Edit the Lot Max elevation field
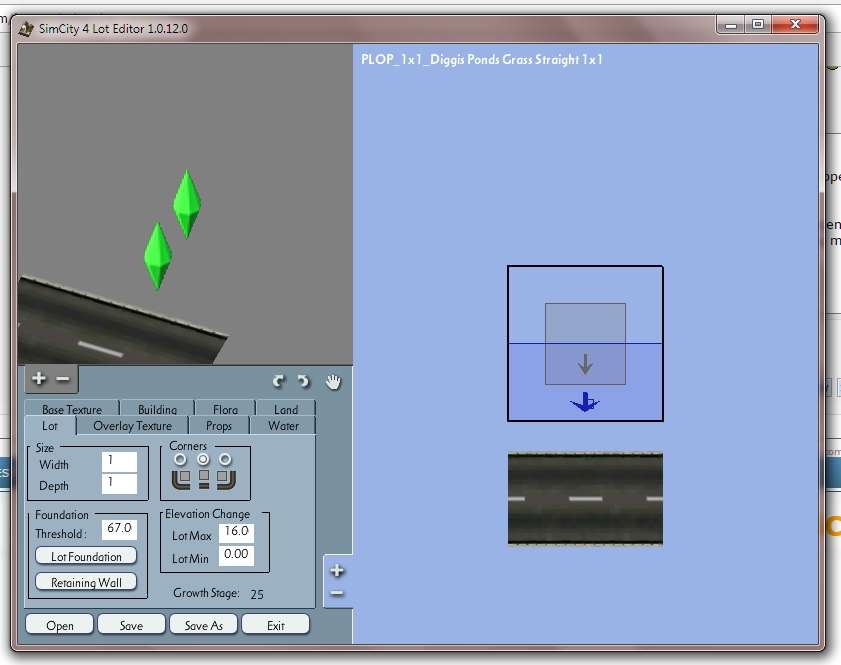 [x=236, y=532]
